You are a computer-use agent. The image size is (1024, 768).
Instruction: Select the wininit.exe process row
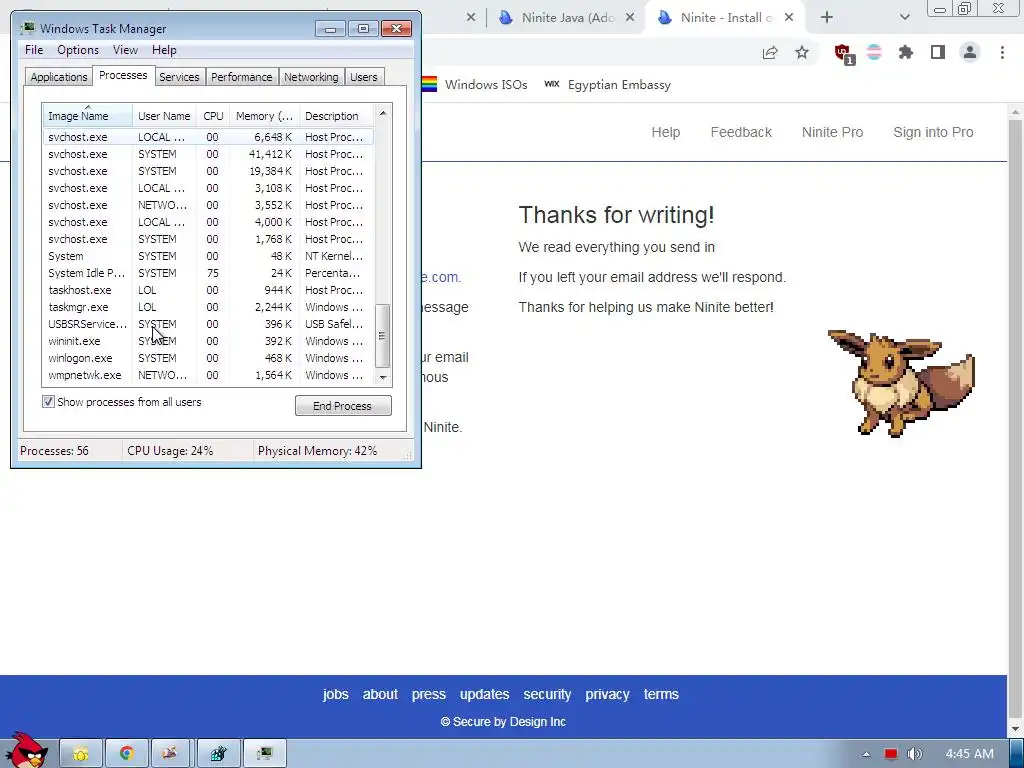coord(208,341)
